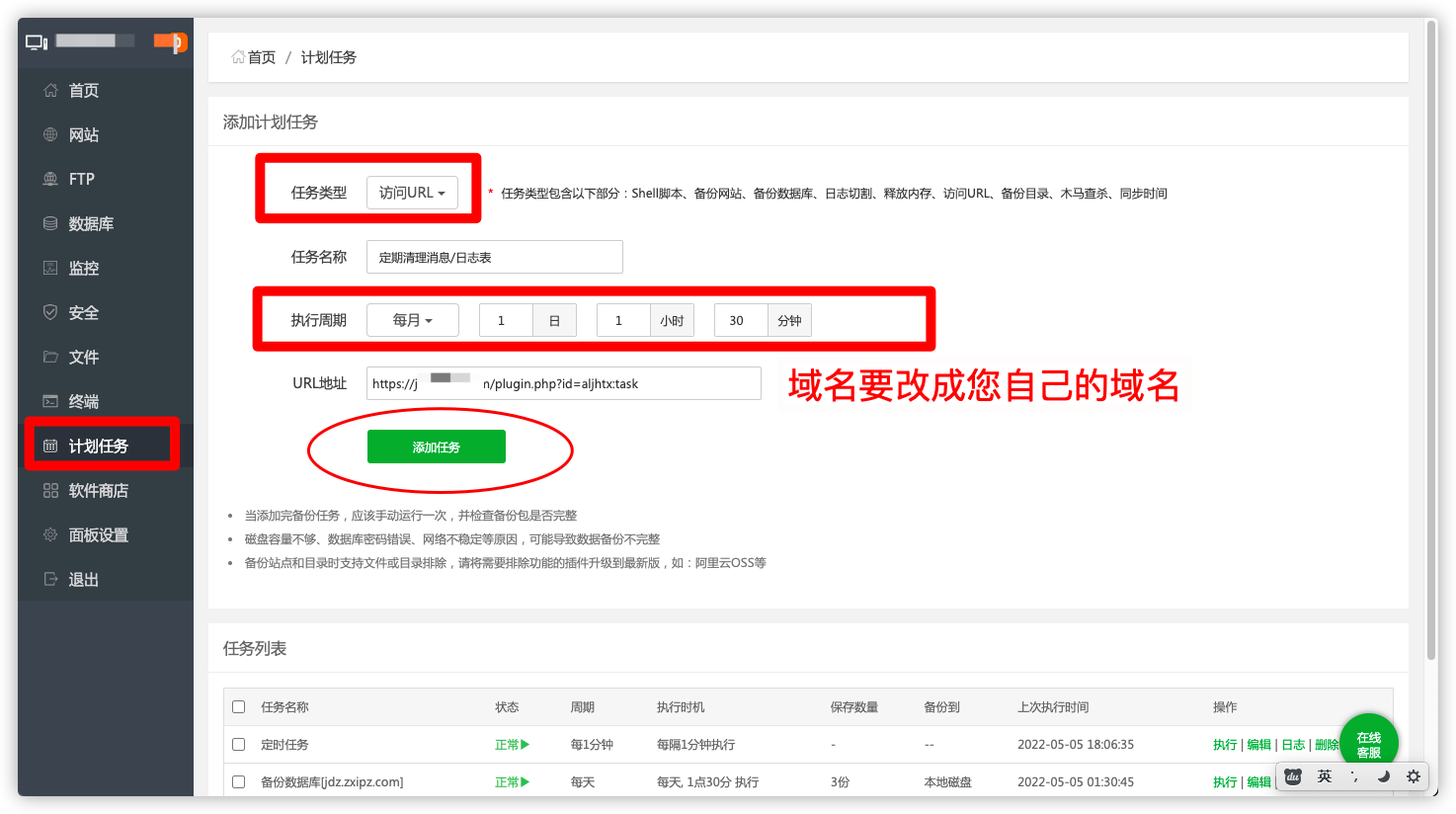Viewport: 1456px width, 814px height.
Task: Click the server monitor icon at sidebar top
Action: coord(37,42)
